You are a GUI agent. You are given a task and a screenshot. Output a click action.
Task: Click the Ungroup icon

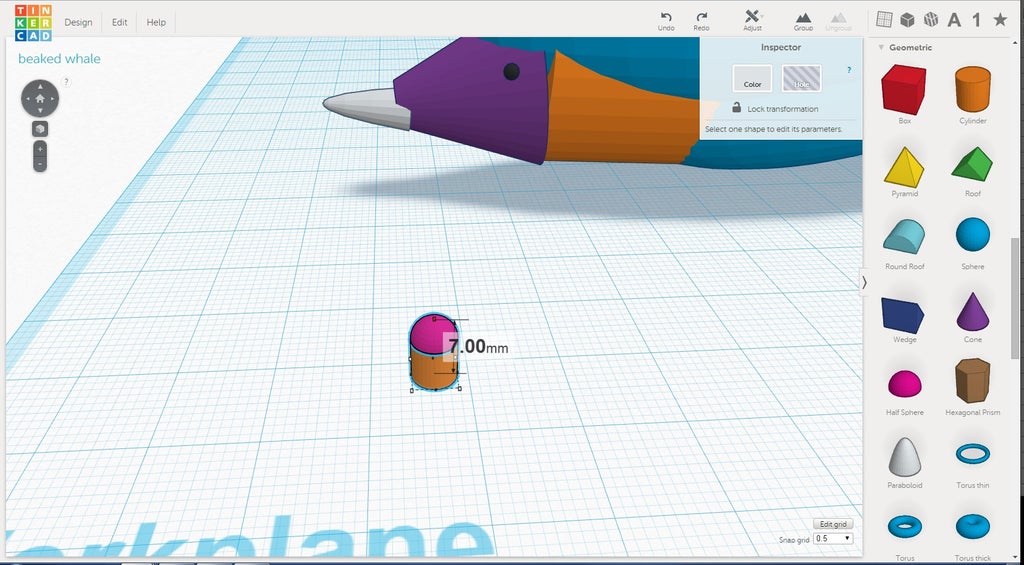[838, 21]
